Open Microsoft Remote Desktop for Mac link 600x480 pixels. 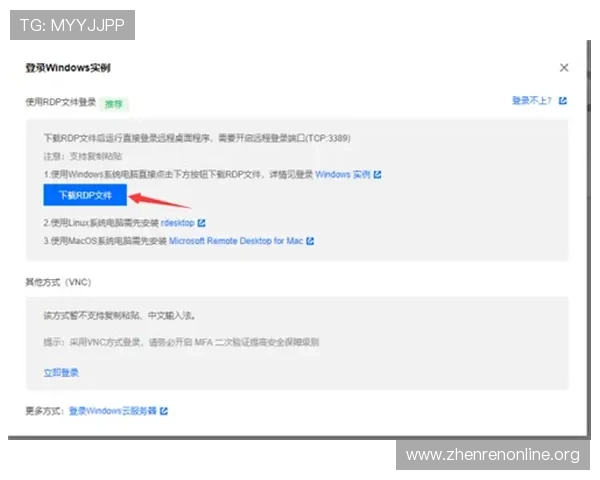(x=236, y=241)
